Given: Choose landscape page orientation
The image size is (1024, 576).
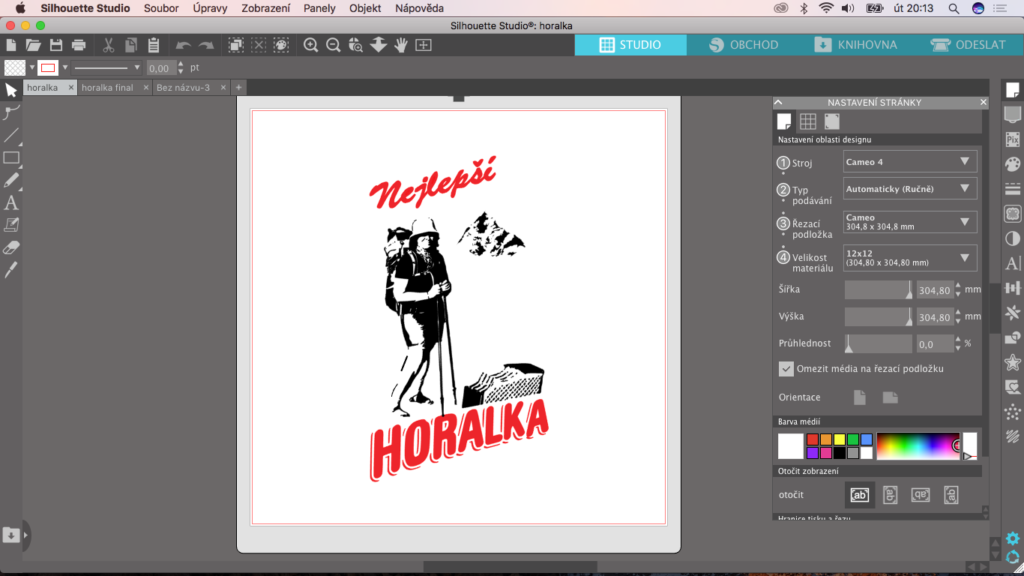Looking at the screenshot, I should (x=890, y=397).
